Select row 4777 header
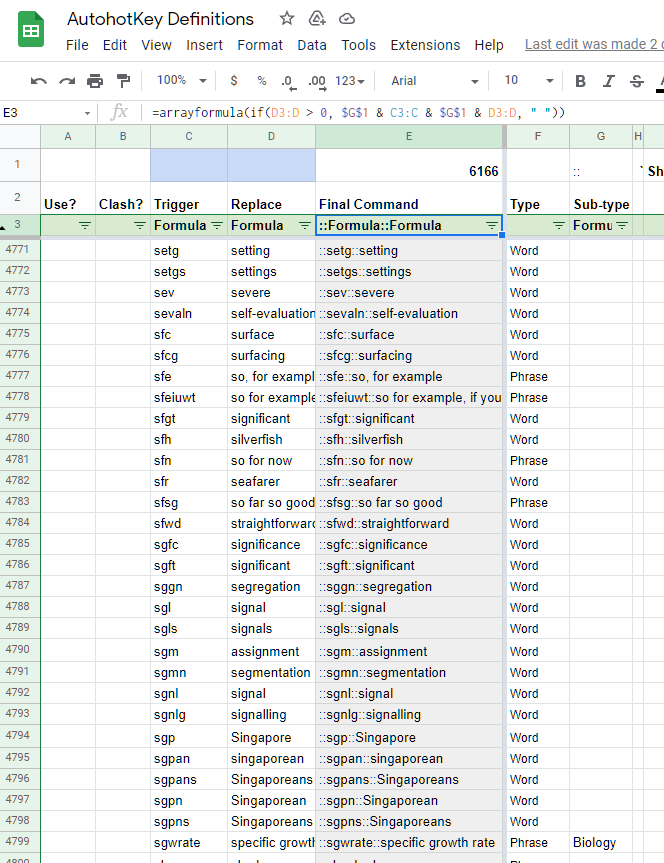 (x=18, y=375)
